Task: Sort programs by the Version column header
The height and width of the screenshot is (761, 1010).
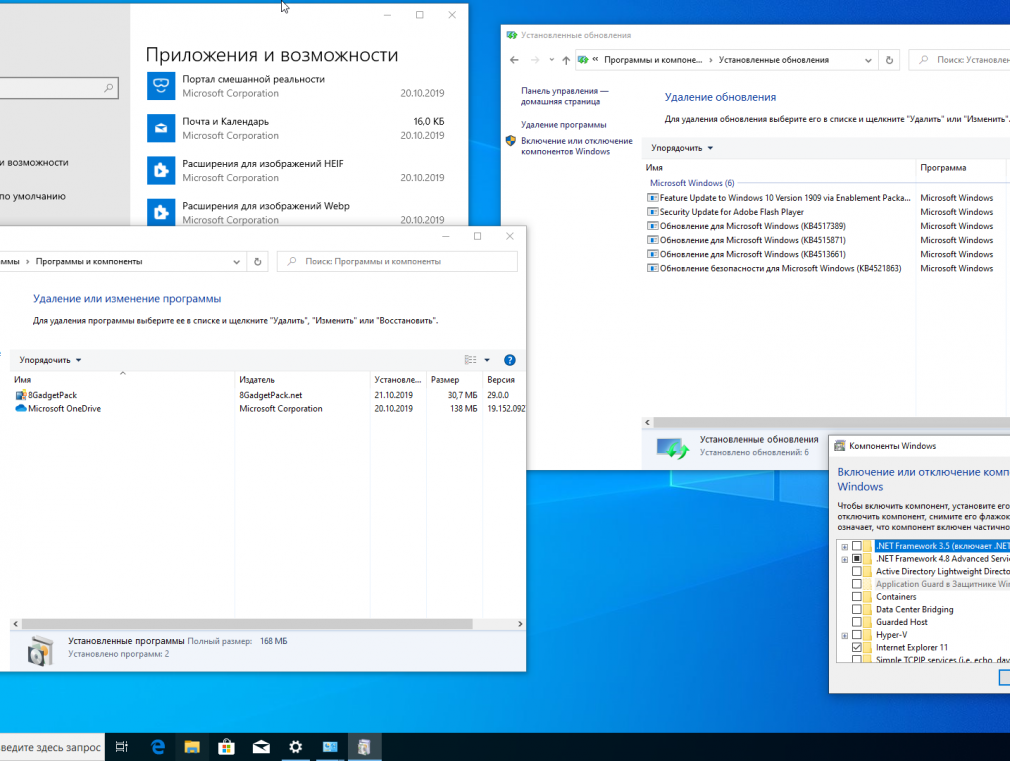Action: (504, 380)
